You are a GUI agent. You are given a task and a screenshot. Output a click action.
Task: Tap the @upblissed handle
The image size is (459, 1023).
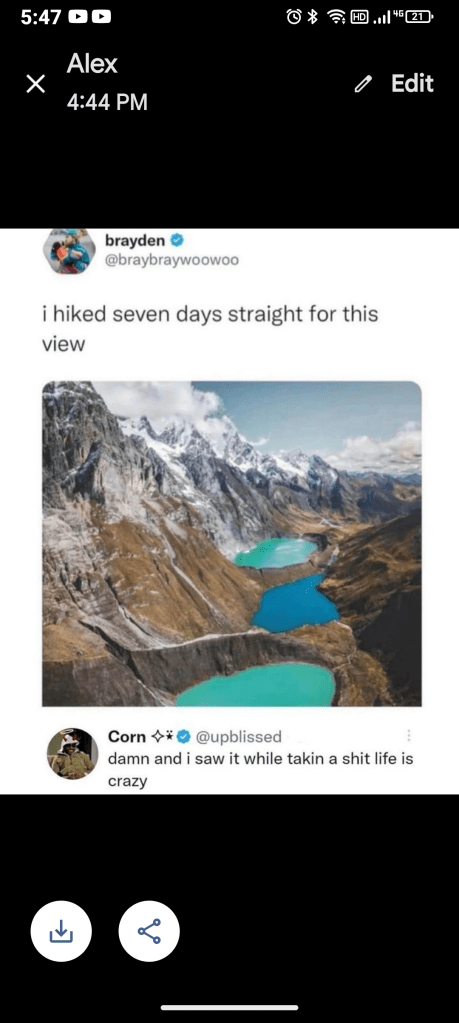click(238, 737)
